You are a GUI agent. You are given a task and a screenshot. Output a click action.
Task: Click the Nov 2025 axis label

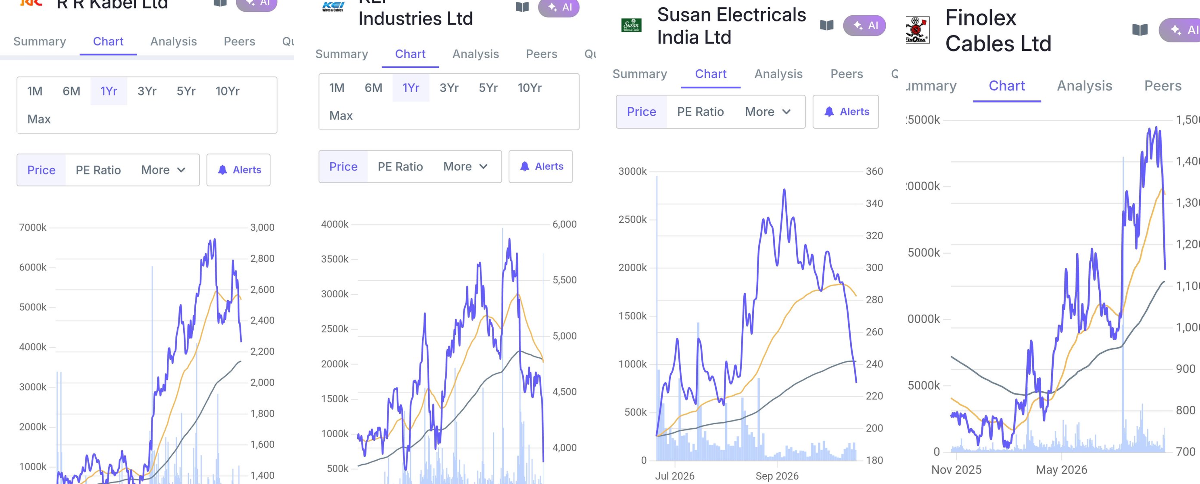[x=956, y=469]
